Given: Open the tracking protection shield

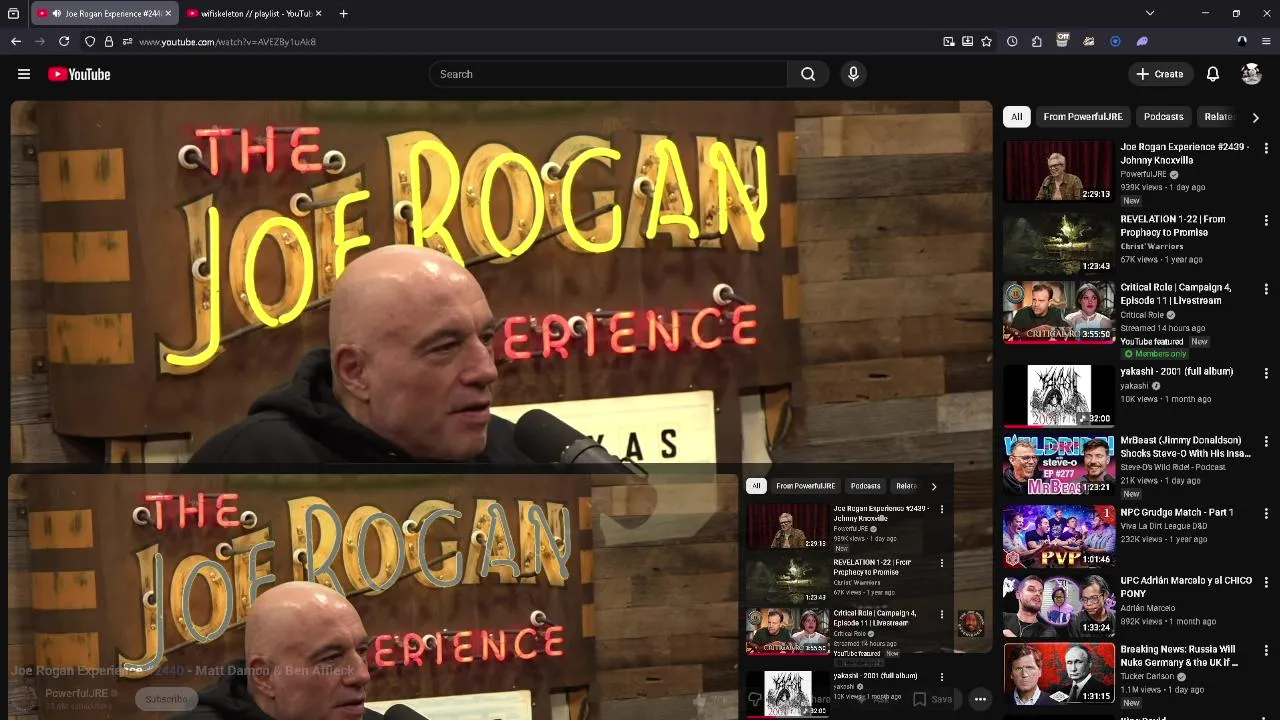Looking at the screenshot, I should (90, 41).
